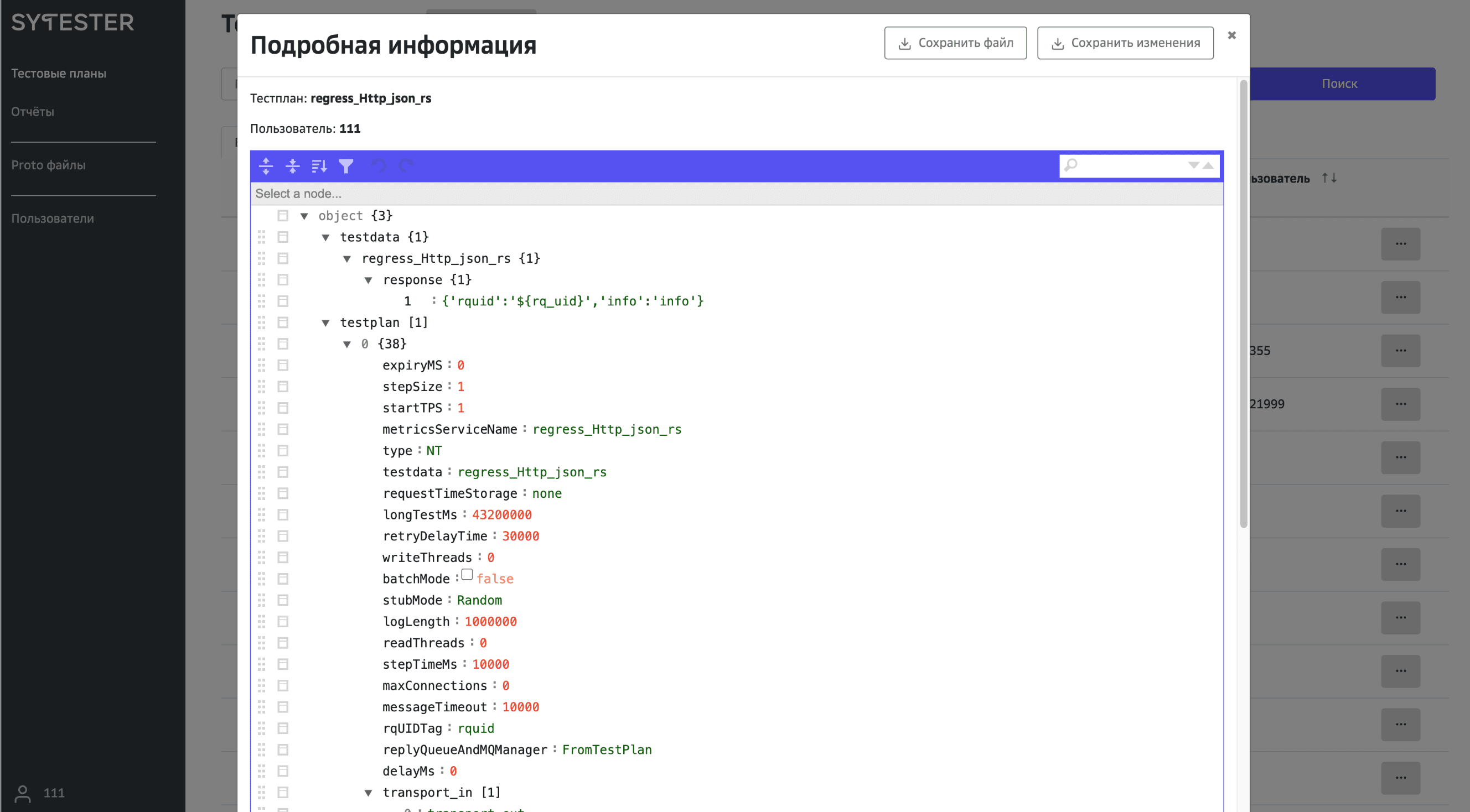Collapse the testdata node
The height and width of the screenshot is (812, 1470).
[x=325, y=237]
